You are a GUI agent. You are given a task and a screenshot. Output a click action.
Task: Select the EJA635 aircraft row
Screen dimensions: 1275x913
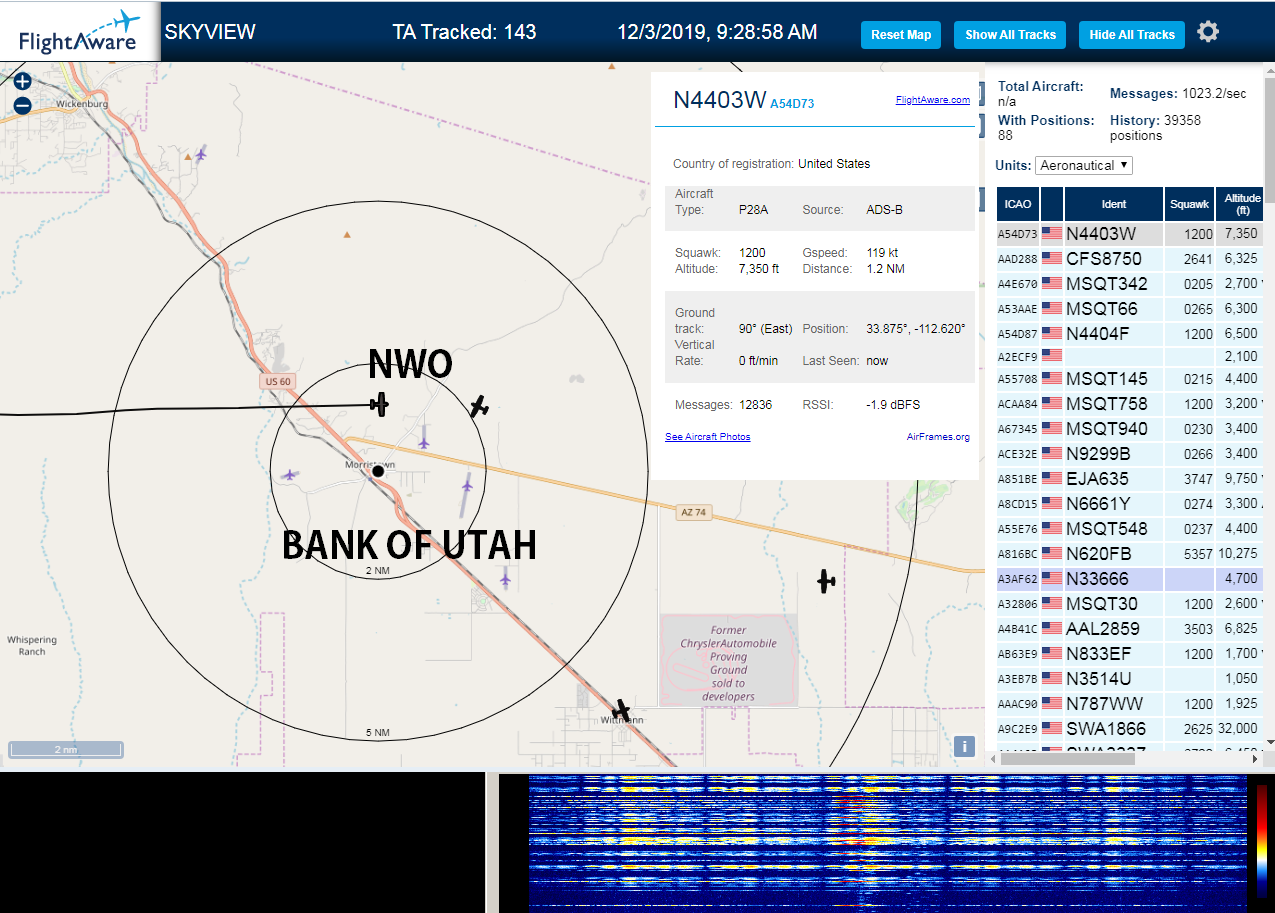pos(1130,479)
